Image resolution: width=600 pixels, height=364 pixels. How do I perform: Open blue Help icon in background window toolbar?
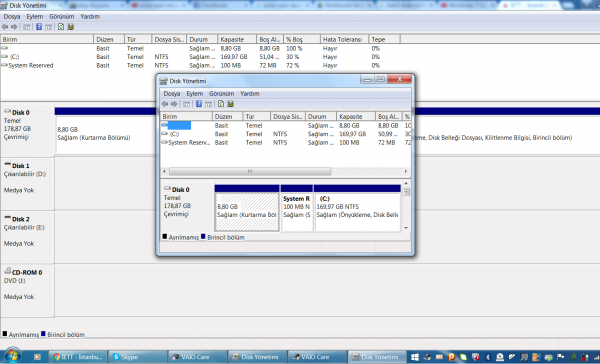pos(39,26)
